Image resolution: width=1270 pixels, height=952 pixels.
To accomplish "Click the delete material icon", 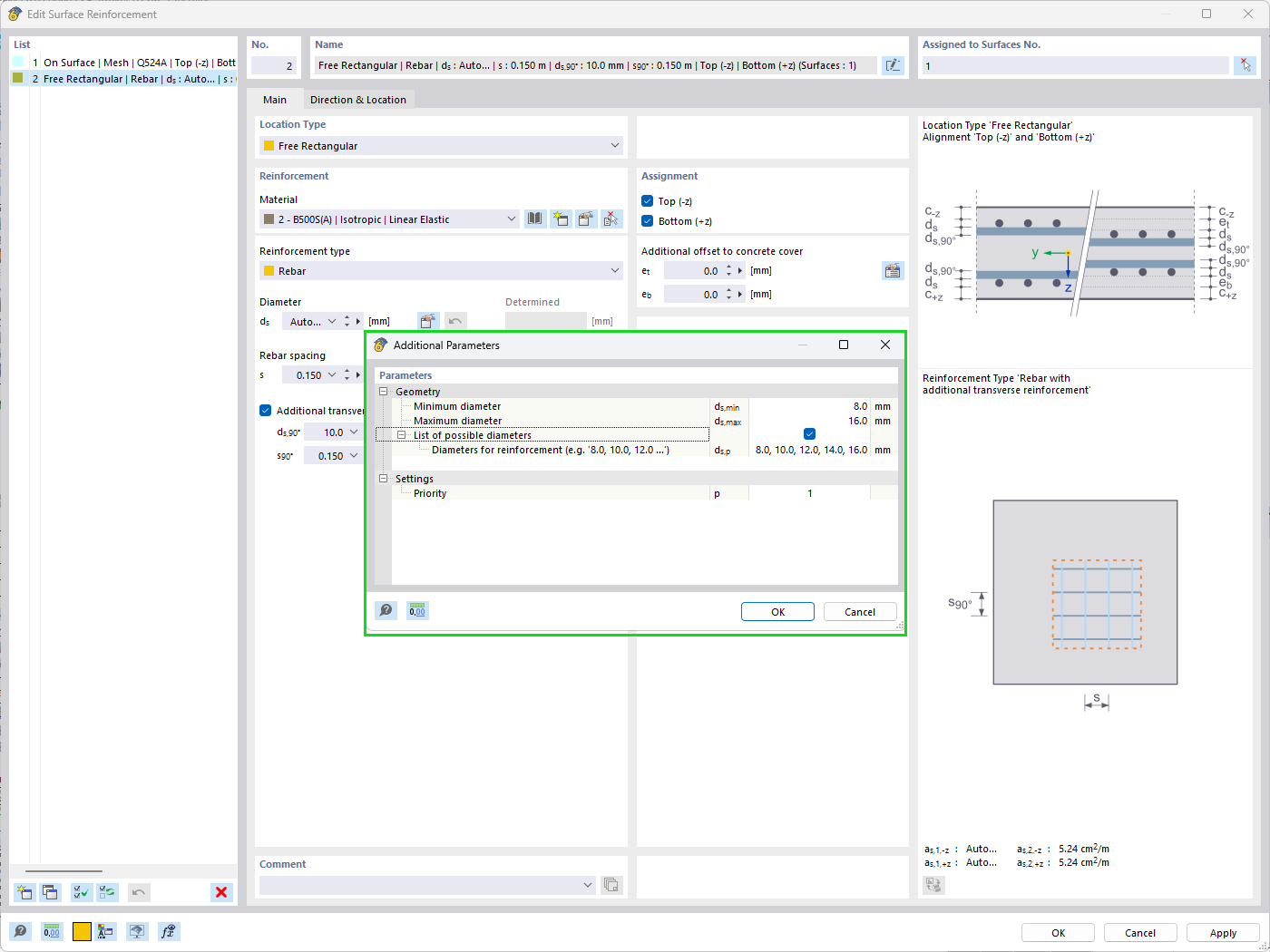I will (x=611, y=219).
